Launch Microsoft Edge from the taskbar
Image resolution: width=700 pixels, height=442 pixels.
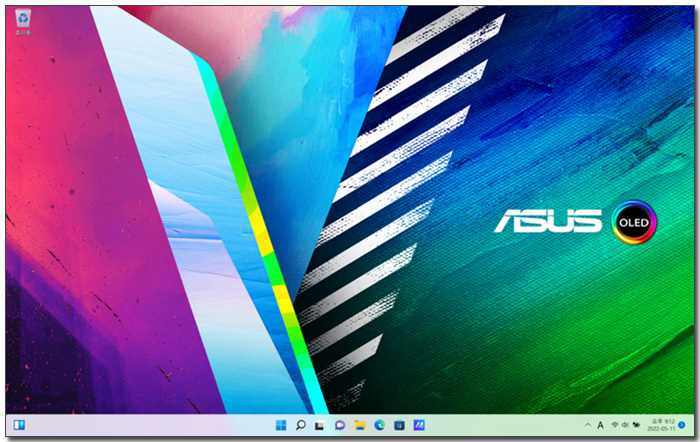coord(379,425)
